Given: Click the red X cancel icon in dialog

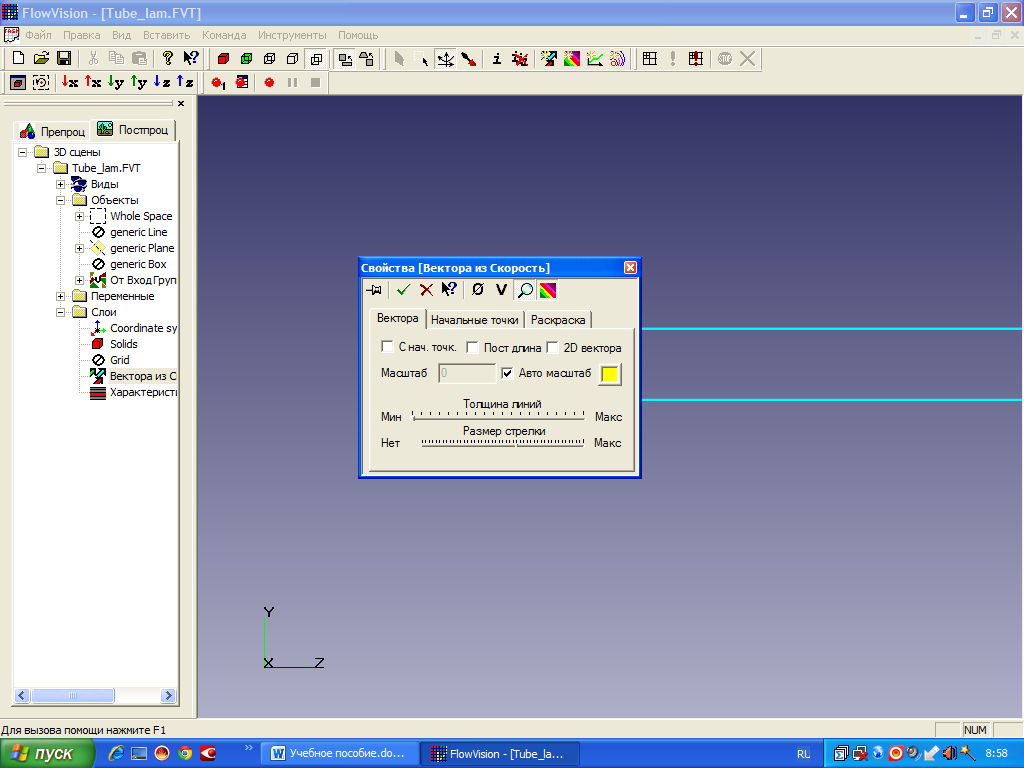Looking at the screenshot, I should (x=426, y=290).
